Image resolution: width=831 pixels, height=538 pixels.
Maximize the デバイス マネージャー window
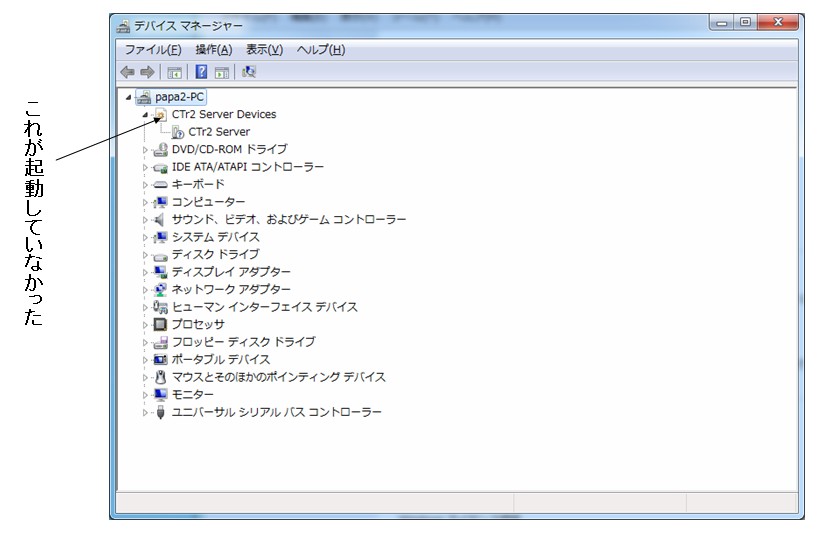click(x=745, y=22)
